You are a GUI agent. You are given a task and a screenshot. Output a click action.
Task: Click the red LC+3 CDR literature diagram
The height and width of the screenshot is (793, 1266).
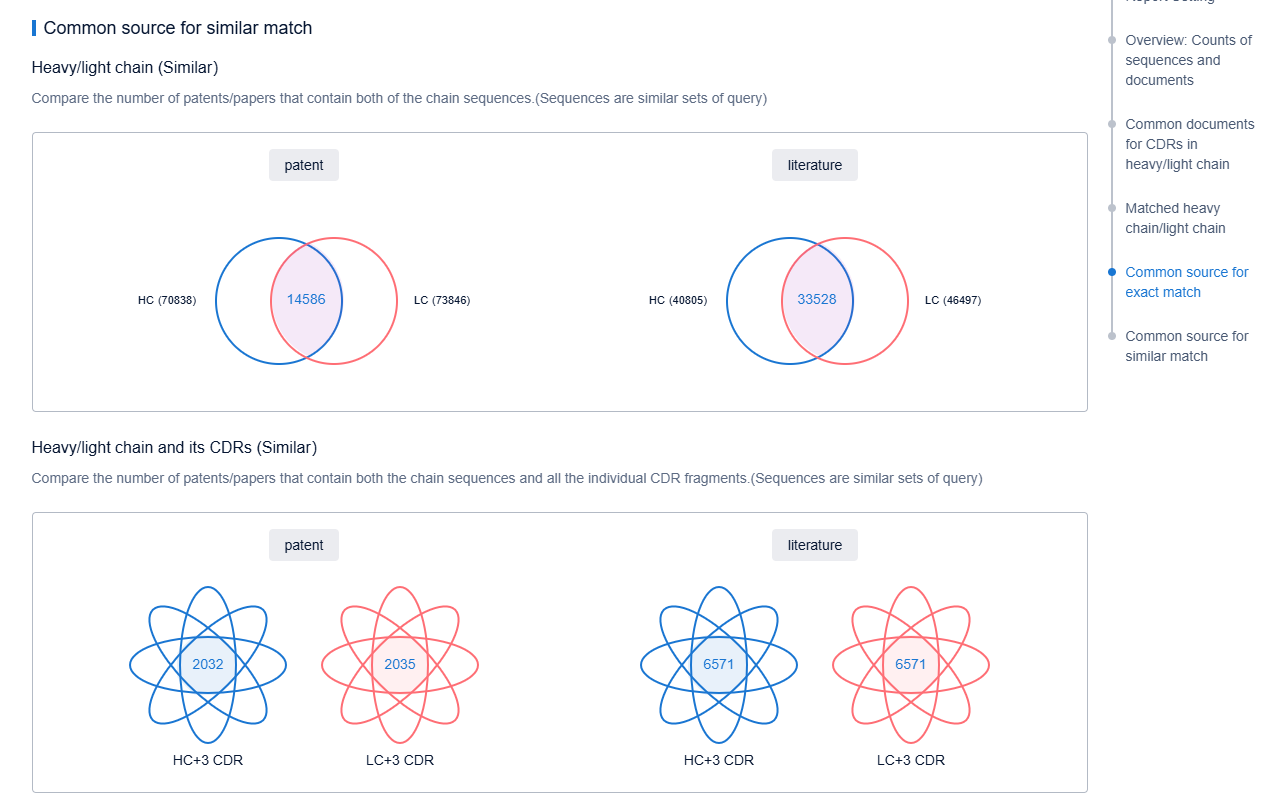(911, 664)
